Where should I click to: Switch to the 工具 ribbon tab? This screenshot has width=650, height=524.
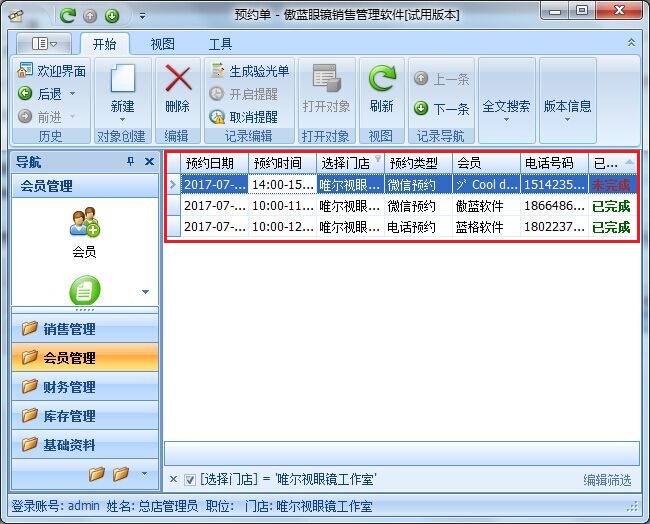pyautogui.click(x=220, y=44)
